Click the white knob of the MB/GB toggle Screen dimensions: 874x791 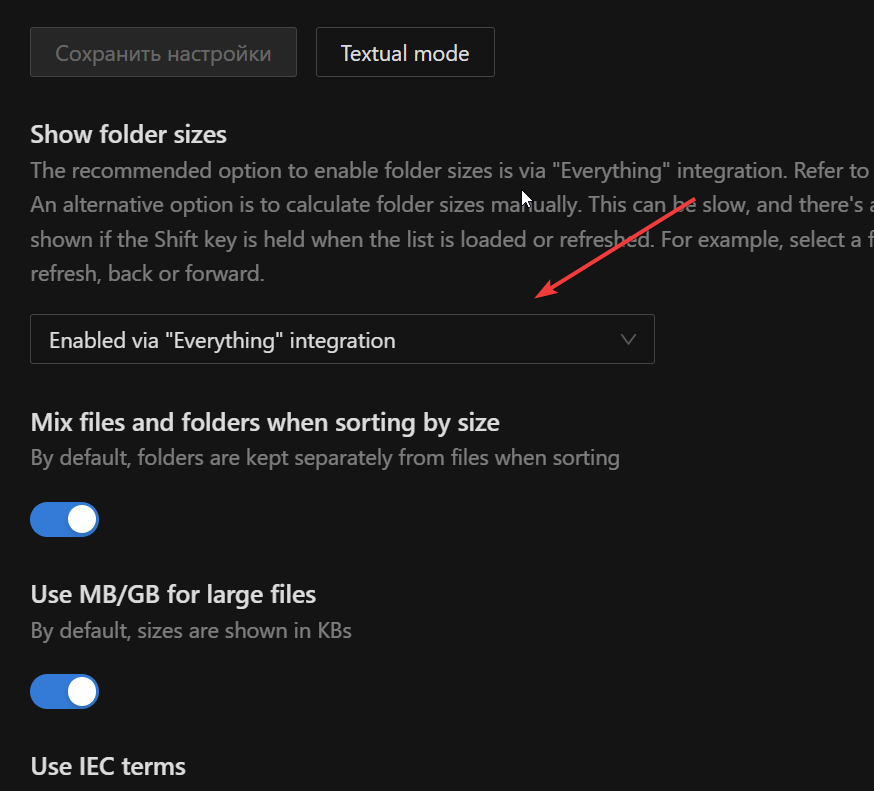tap(82, 692)
